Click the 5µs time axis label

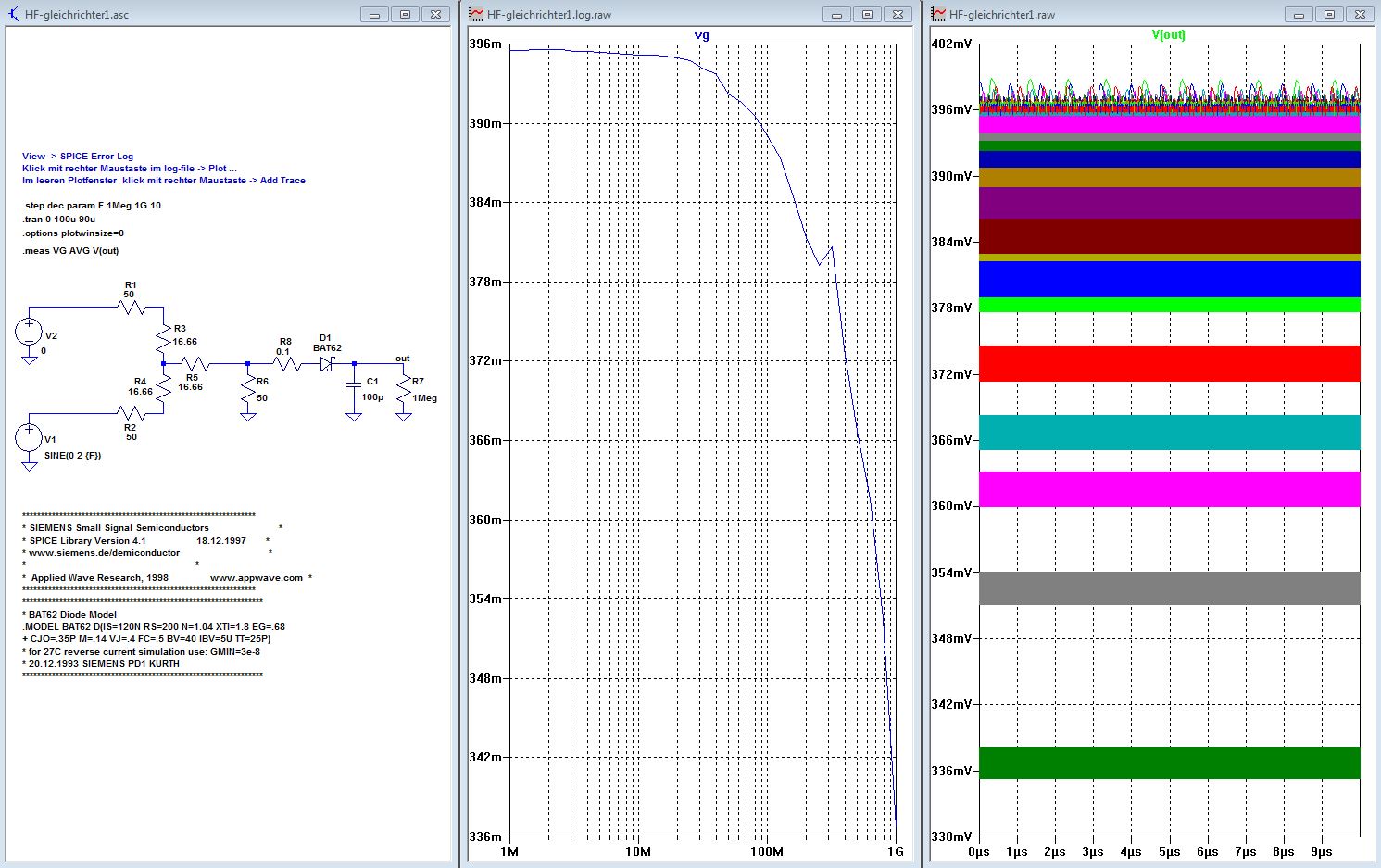pyautogui.click(x=1169, y=851)
